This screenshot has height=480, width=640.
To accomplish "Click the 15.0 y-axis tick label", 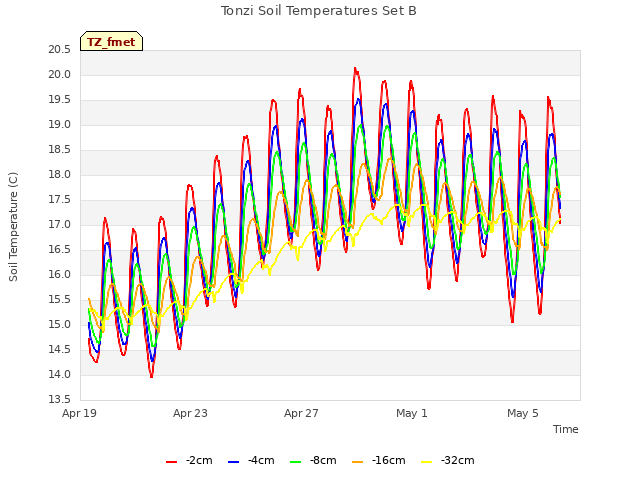I will (60, 324).
